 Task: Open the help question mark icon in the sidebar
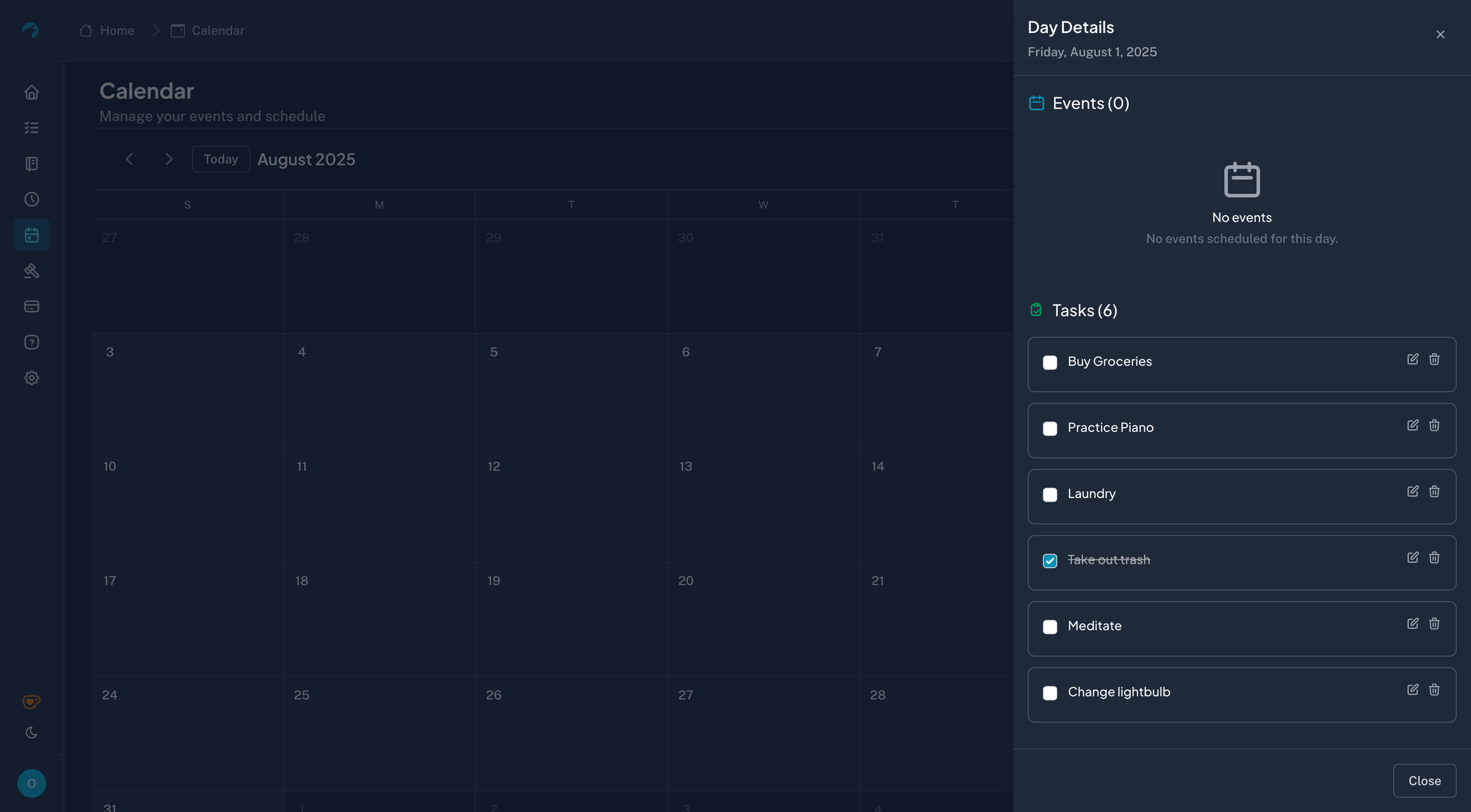[31, 343]
